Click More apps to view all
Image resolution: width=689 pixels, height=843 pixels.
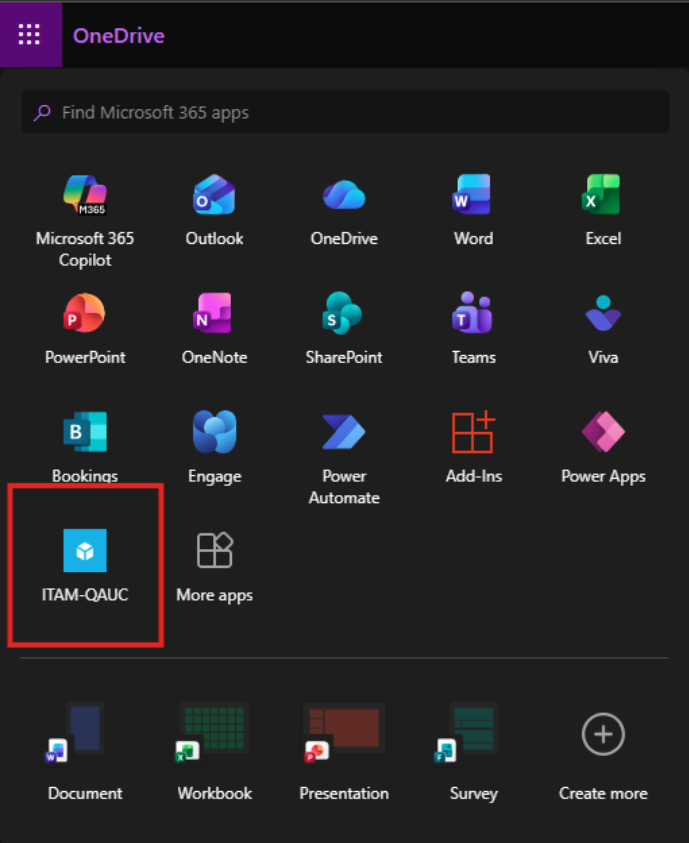pos(214,553)
